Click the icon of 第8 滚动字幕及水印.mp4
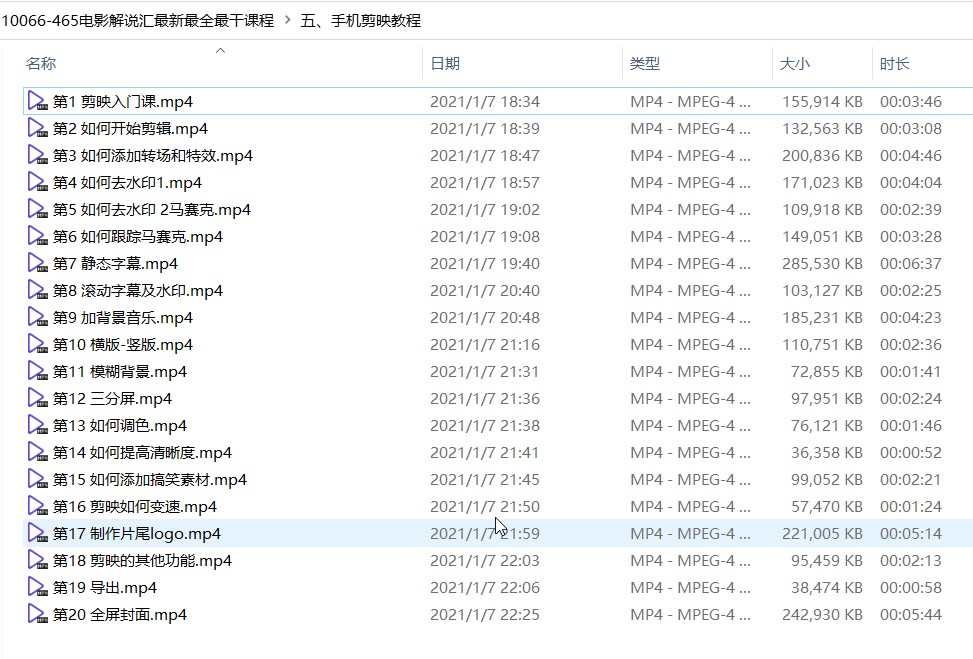973x659 pixels. 37,290
